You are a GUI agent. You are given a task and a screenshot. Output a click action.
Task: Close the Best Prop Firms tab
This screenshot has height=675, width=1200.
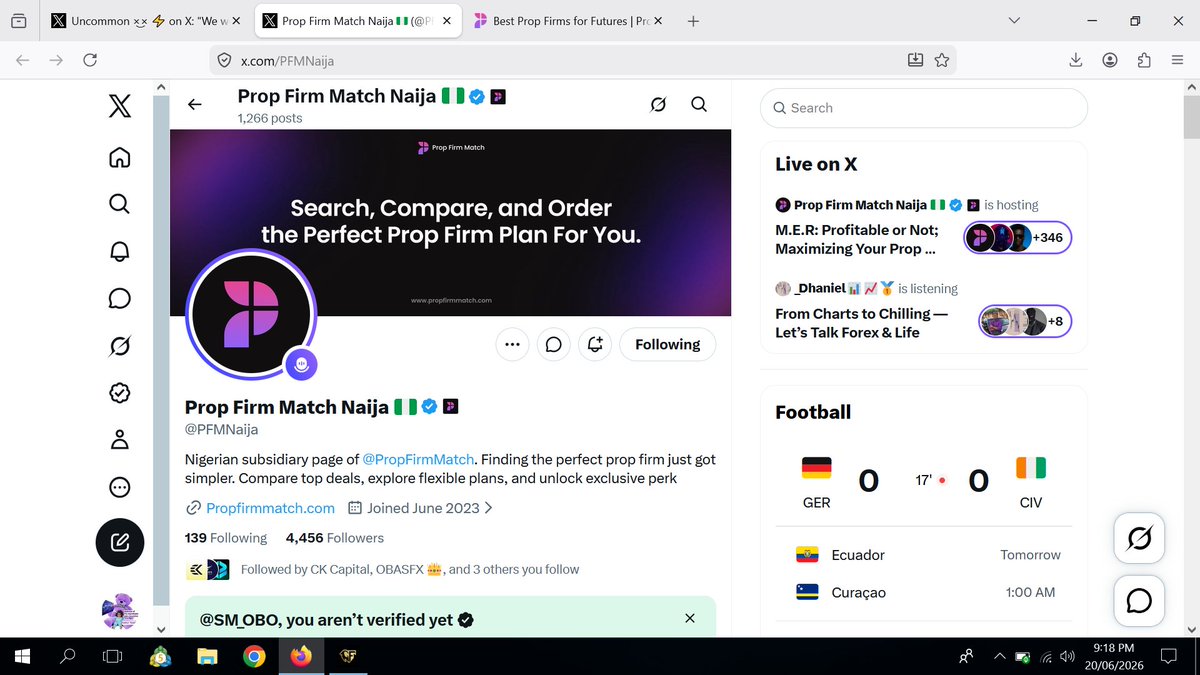coord(656,21)
